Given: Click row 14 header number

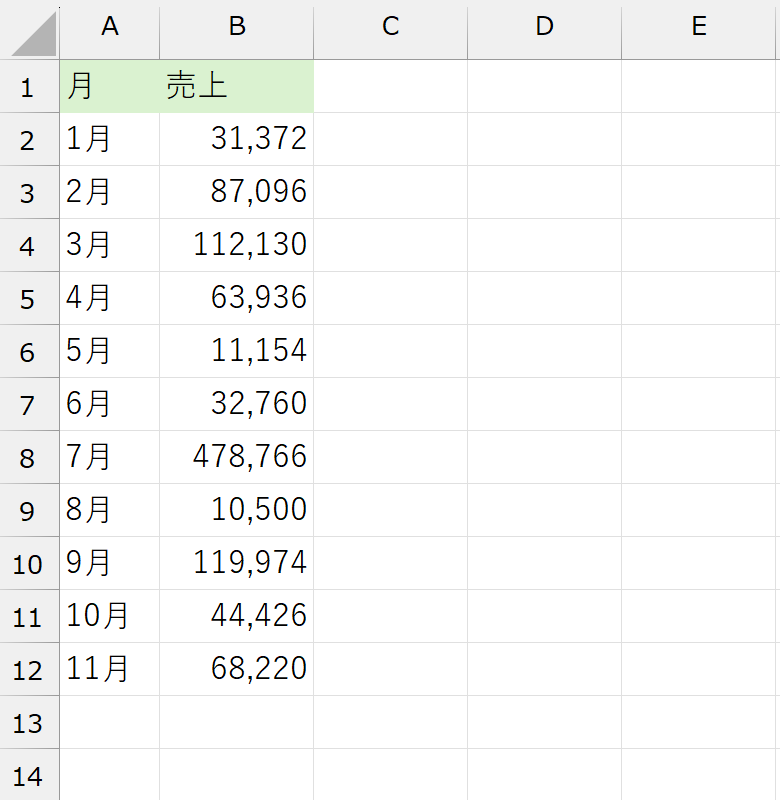Looking at the screenshot, I should pos(28,776).
